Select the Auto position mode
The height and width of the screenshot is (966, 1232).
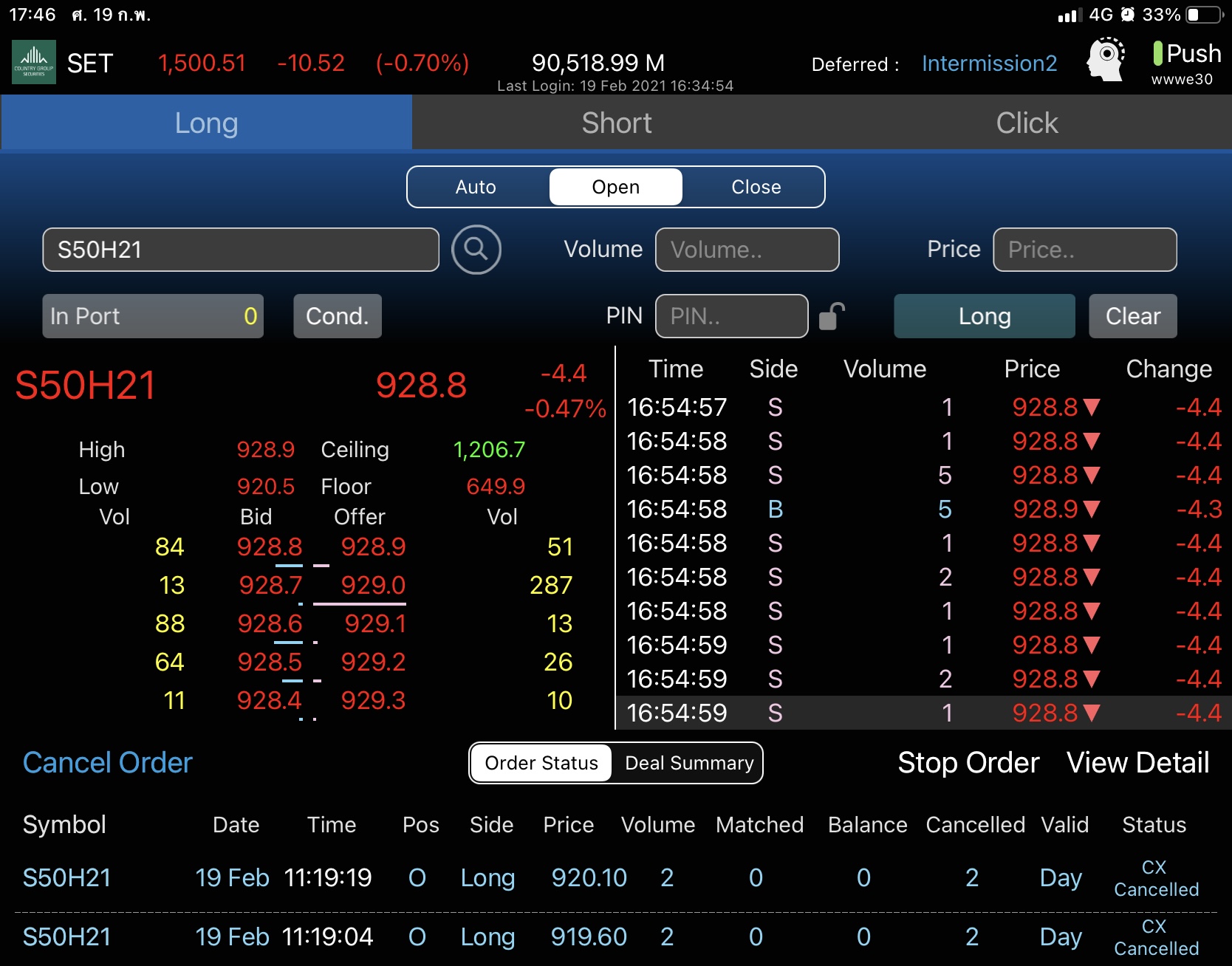(476, 187)
